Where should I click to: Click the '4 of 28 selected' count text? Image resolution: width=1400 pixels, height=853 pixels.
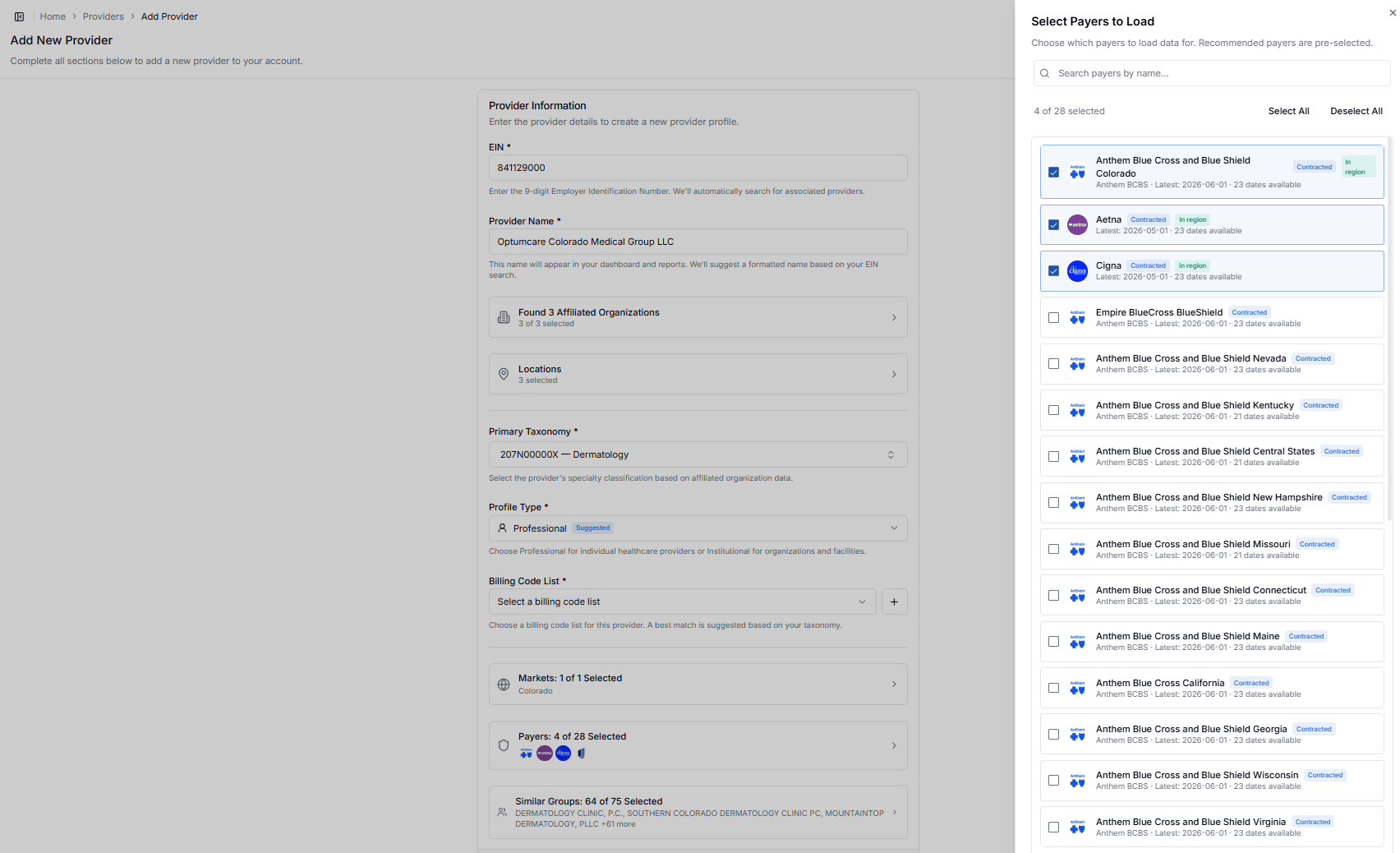[1069, 111]
